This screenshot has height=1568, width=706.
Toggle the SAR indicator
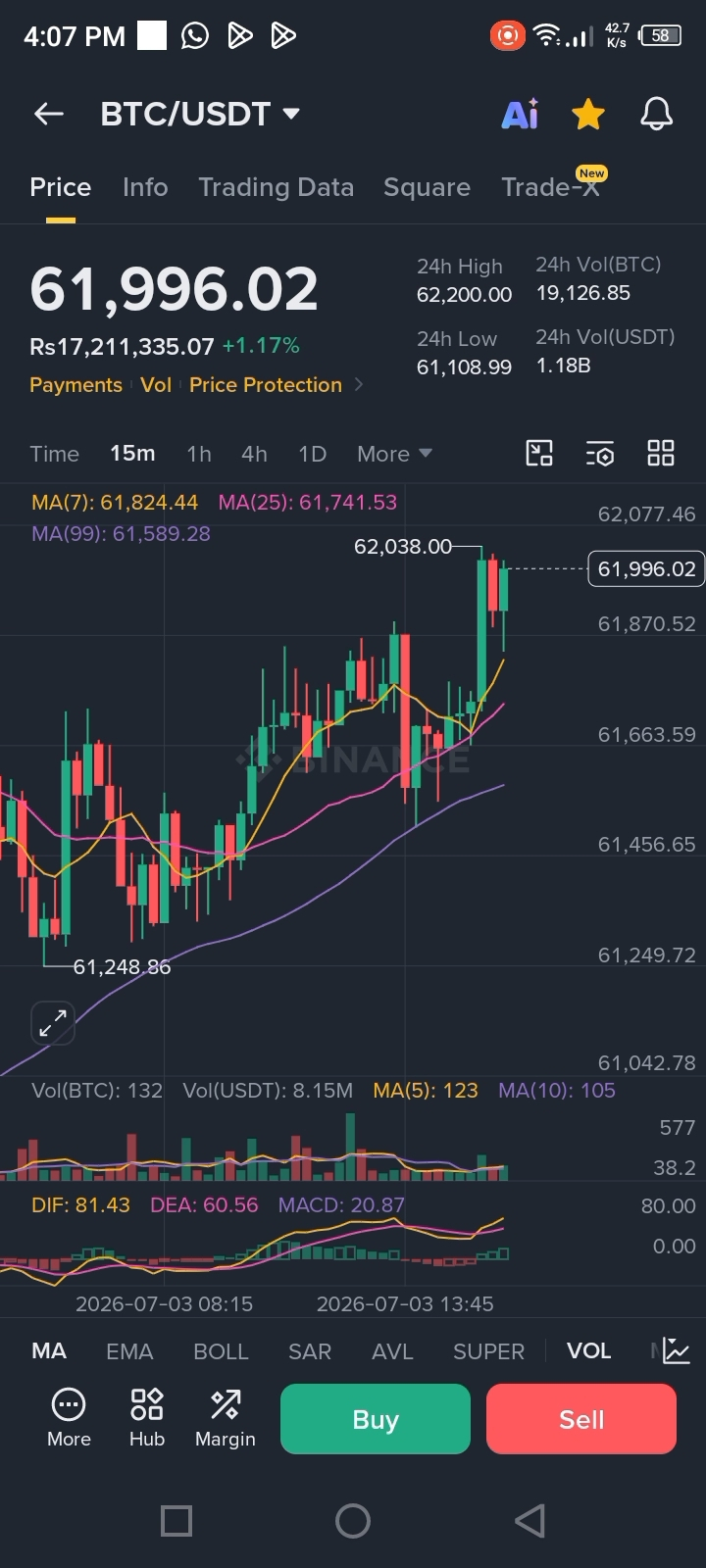click(x=310, y=1351)
